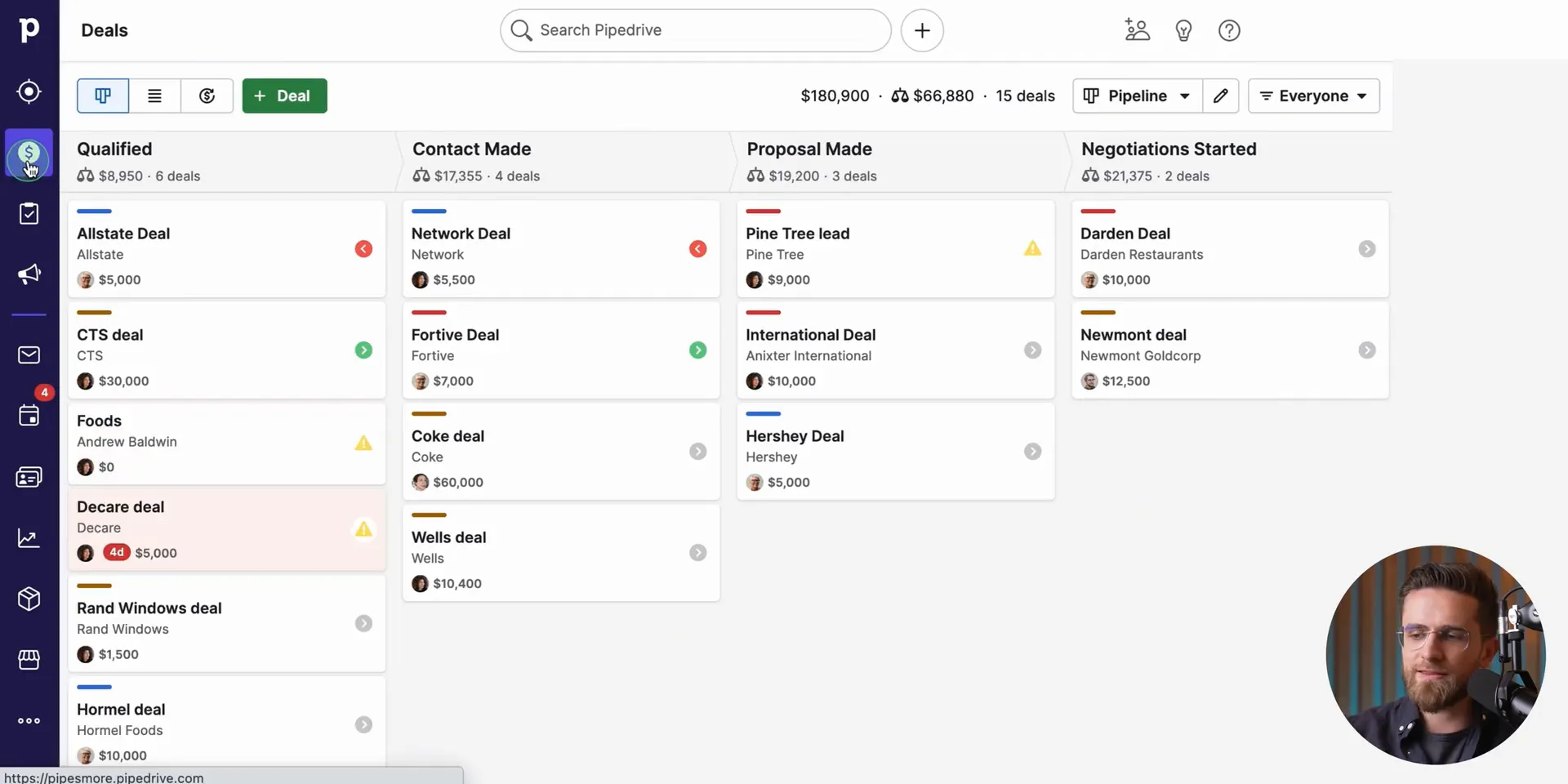Open Campaigns megaphone icon in sidebar
Viewport: 1568px width, 784px height.
point(29,274)
